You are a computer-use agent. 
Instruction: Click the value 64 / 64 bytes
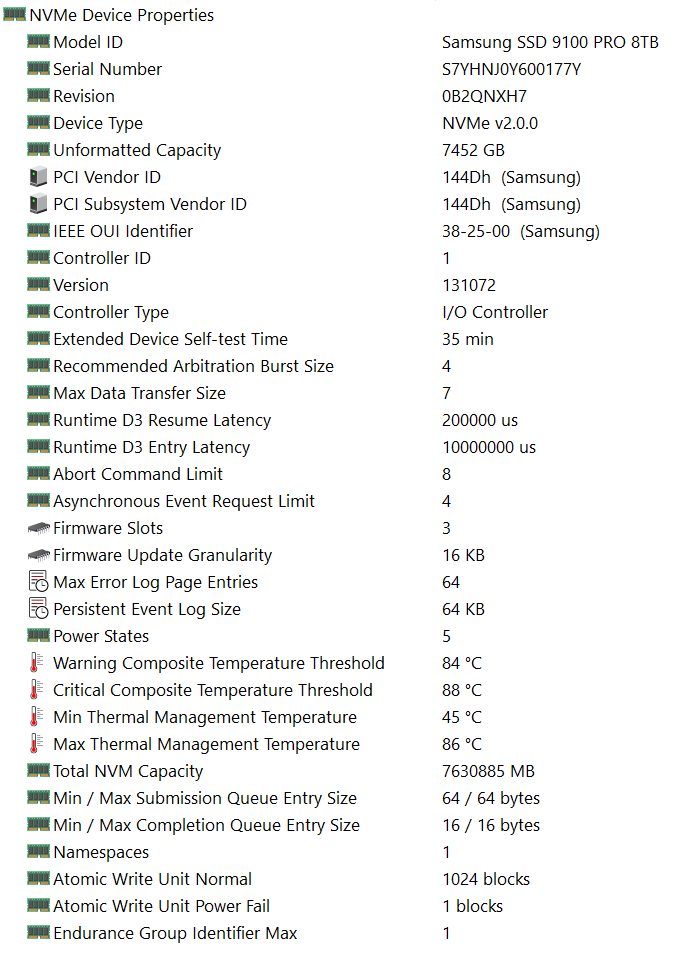click(x=491, y=798)
